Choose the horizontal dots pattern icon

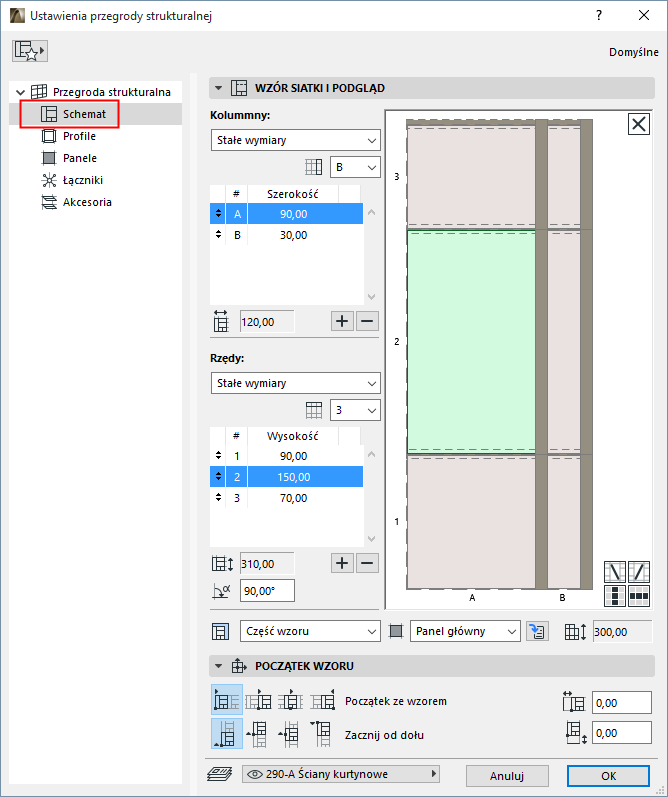coord(639,596)
